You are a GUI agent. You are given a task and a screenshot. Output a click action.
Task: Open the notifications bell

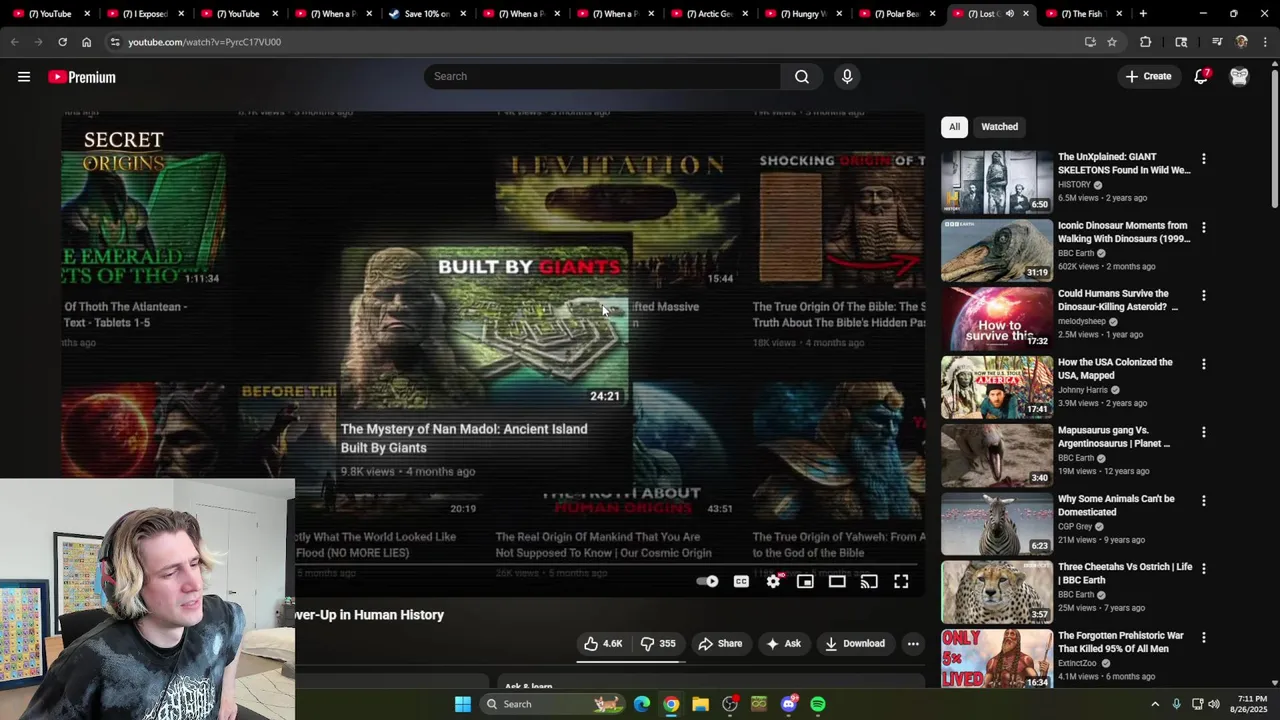point(1202,76)
